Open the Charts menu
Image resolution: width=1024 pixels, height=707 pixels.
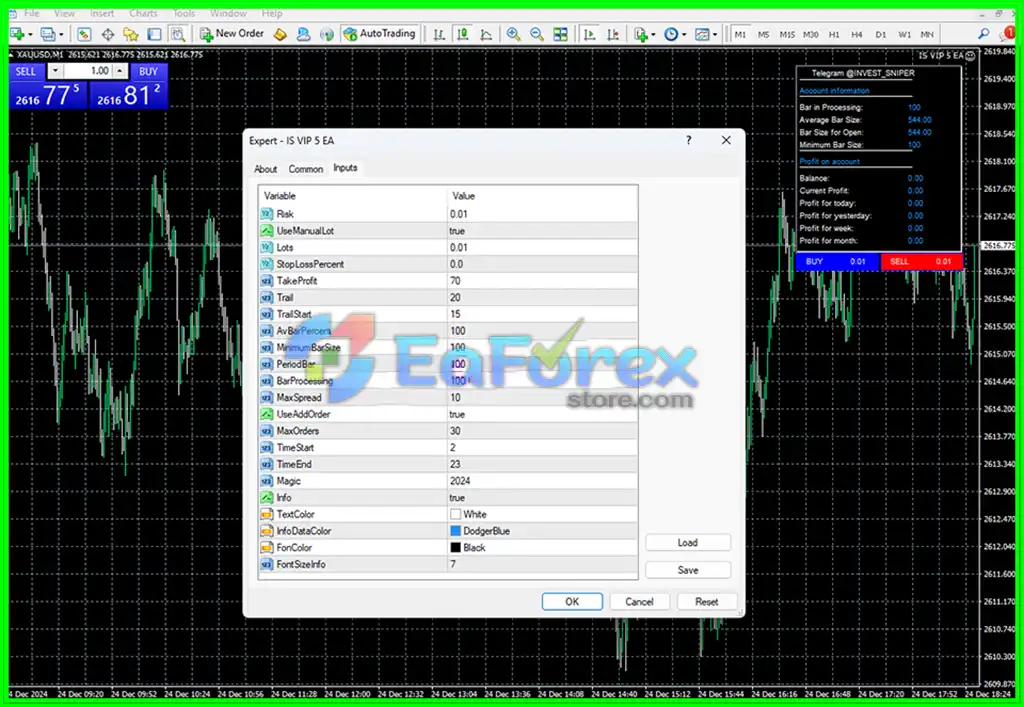143,13
